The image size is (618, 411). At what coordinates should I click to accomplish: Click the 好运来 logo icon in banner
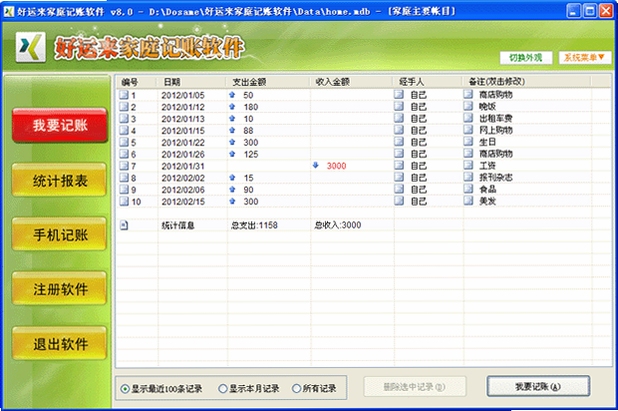[31, 47]
